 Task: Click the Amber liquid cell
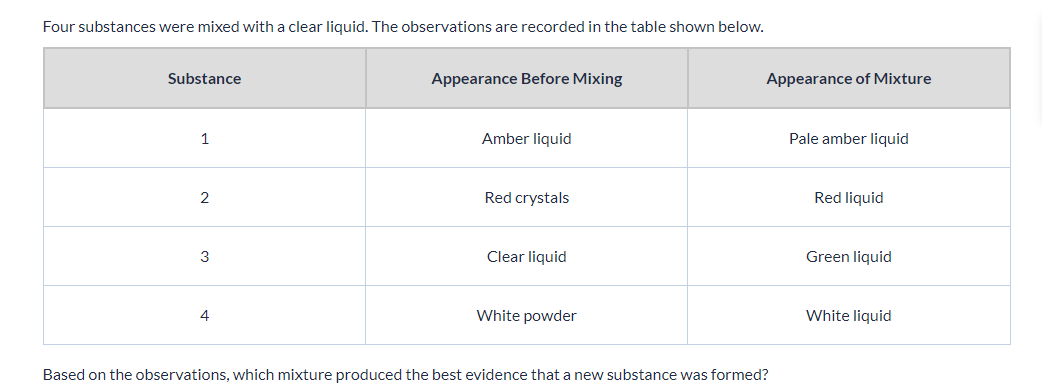click(x=526, y=138)
